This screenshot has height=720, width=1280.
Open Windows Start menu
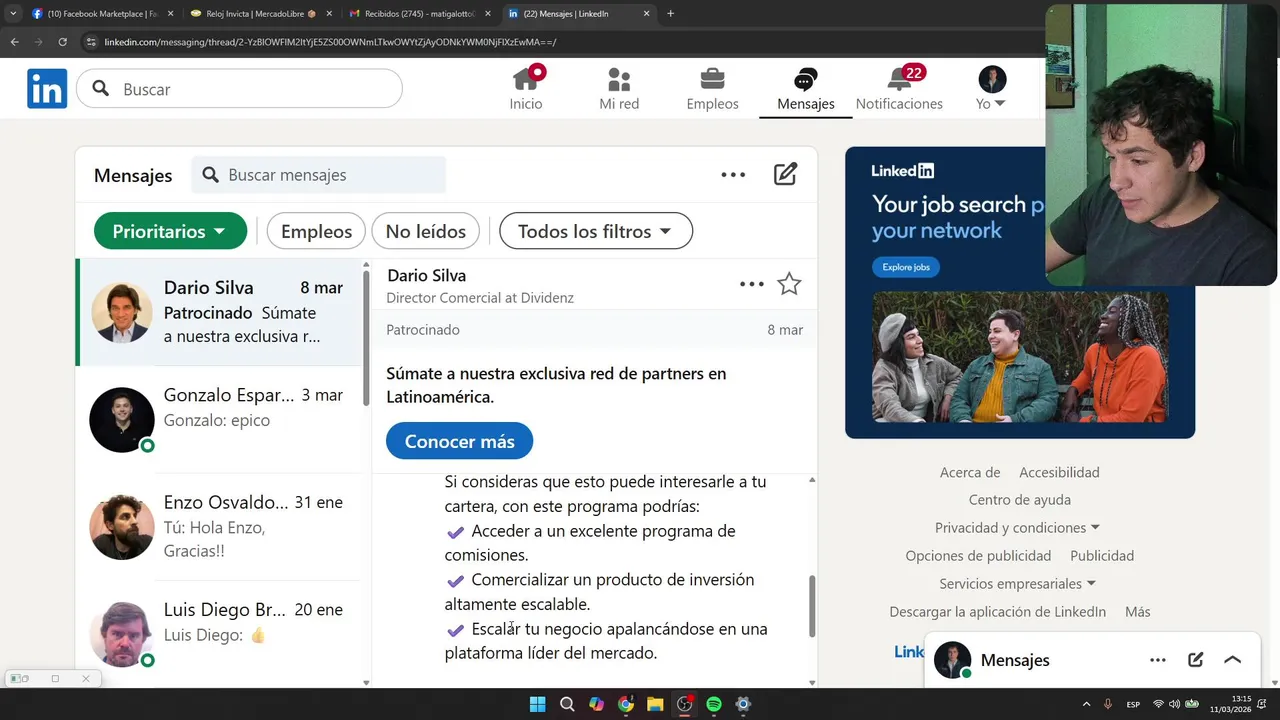[x=537, y=704]
